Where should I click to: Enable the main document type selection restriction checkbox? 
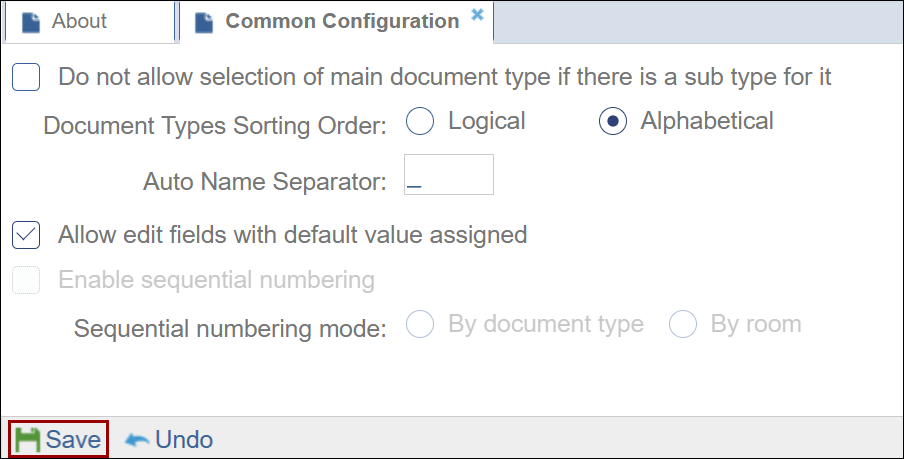26,77
